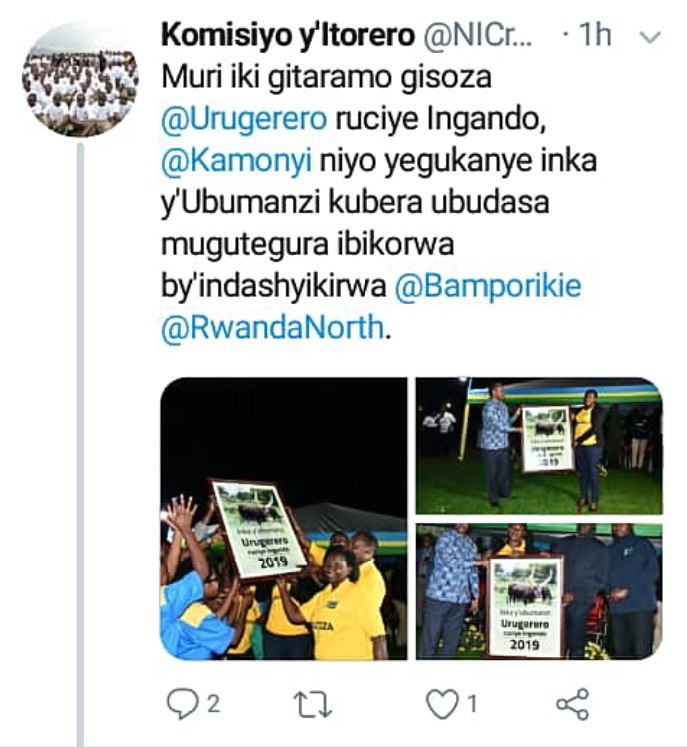The width and height of the screenshot is (687, 748).
Task: Tap the like count number 1
Action: pos(472,704)
